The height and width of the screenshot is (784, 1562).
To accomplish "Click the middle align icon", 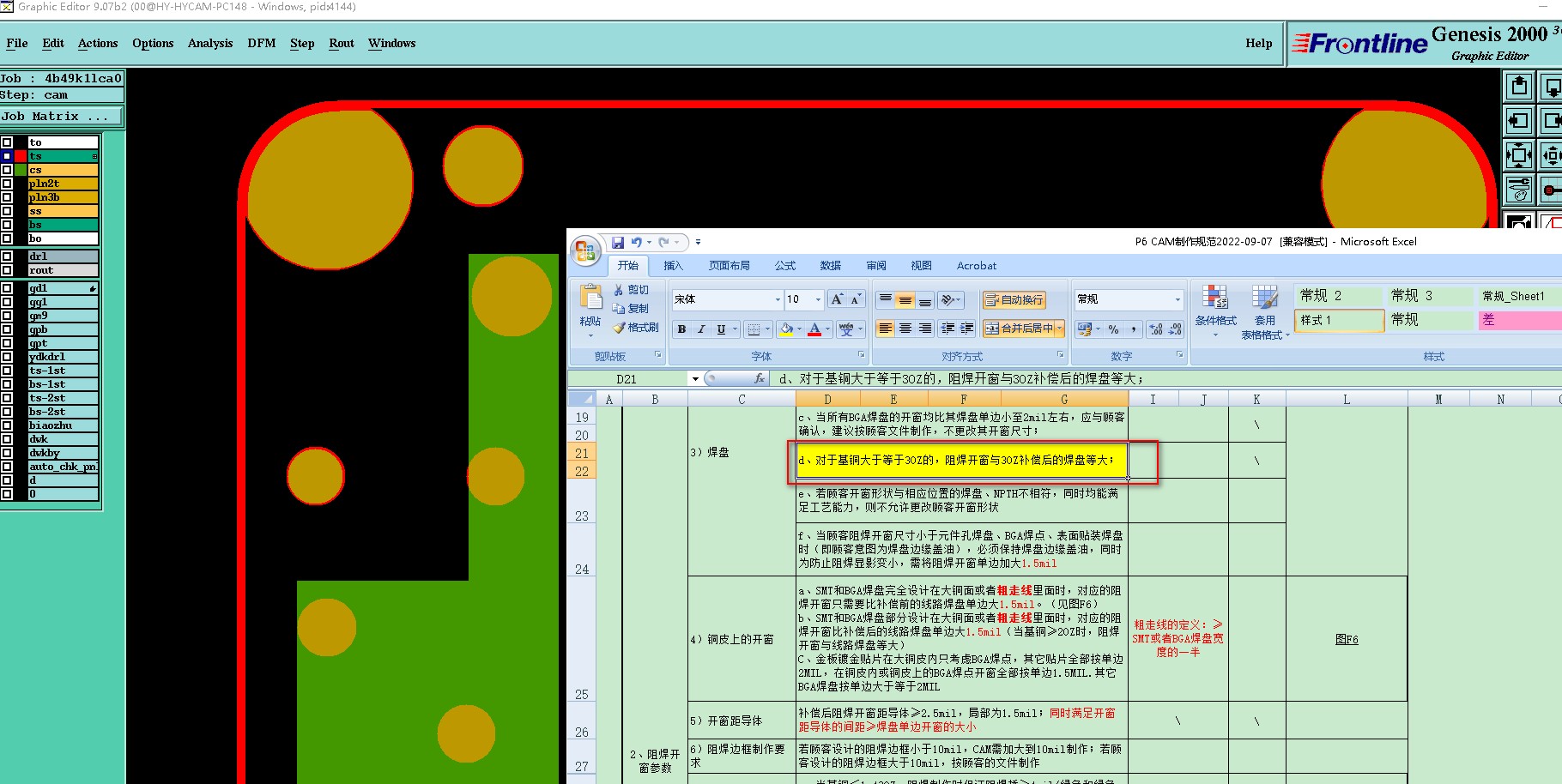I will [905, 299].
